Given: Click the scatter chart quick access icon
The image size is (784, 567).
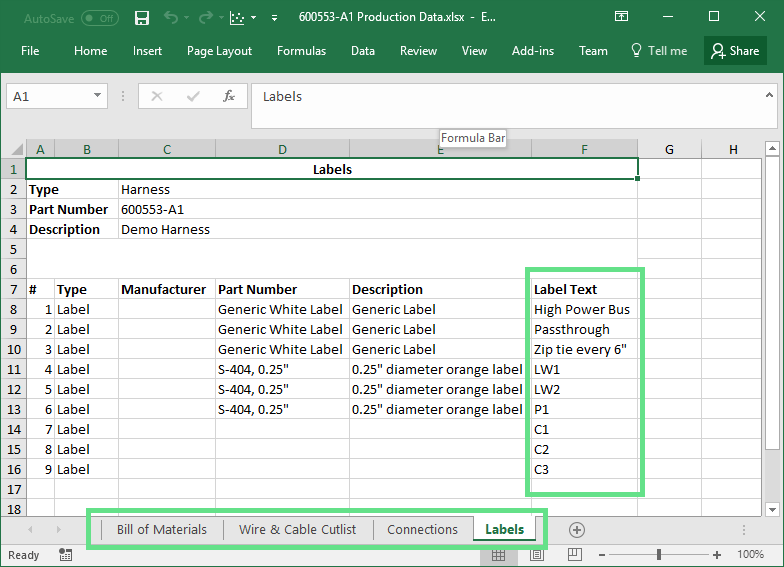Looking at the screenshot, I should click(x=238, y=18).
